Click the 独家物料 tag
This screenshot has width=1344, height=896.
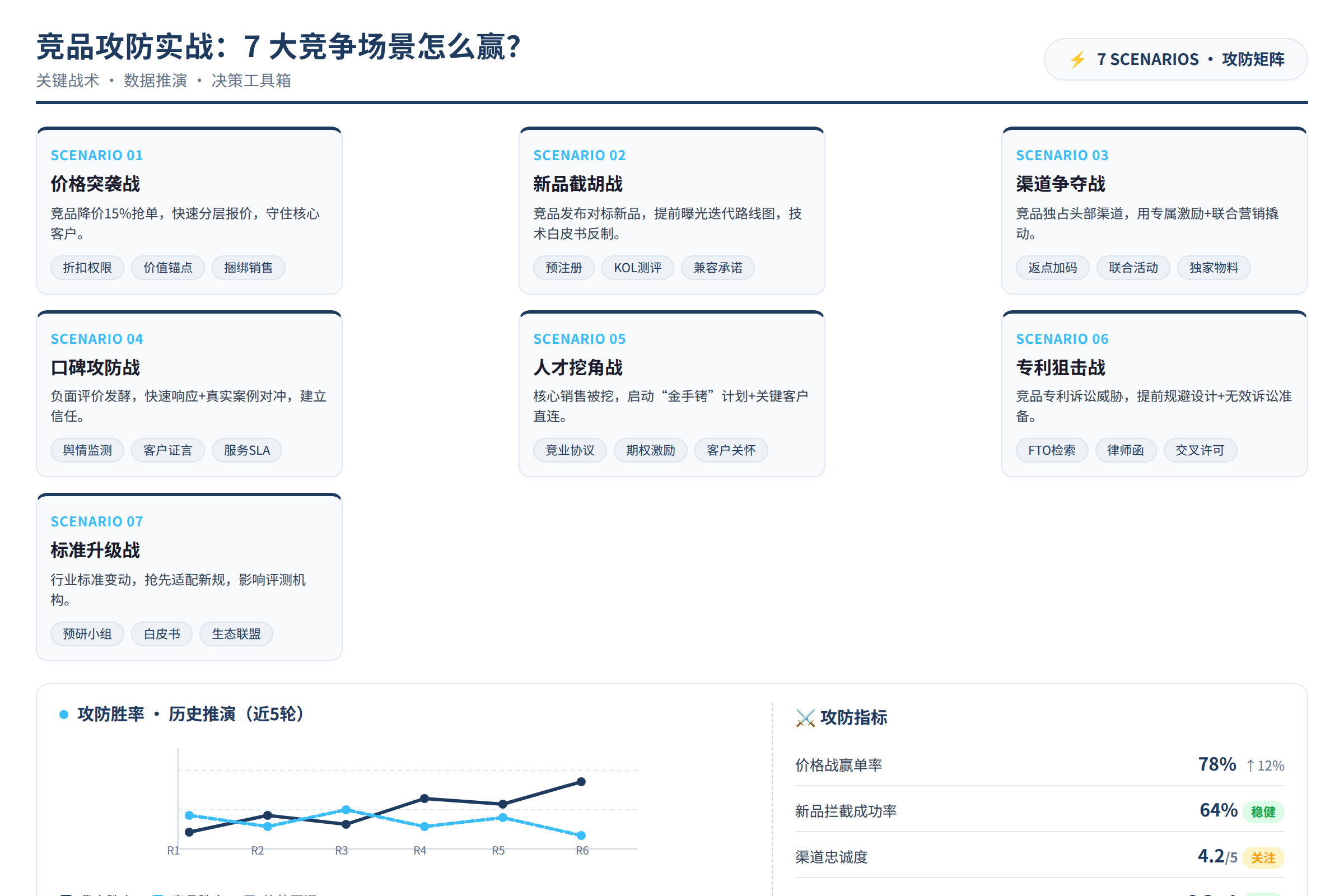point(1214,268)
